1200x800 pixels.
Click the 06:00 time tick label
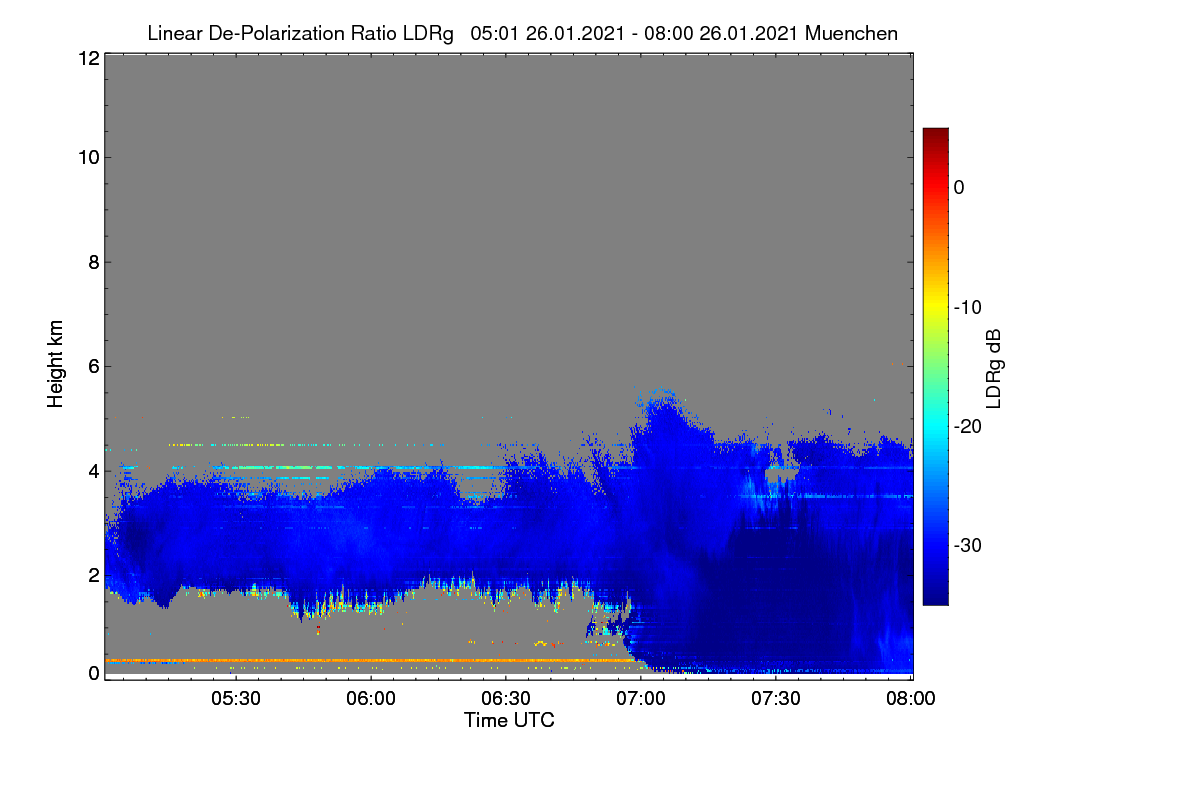coord(370,698)
